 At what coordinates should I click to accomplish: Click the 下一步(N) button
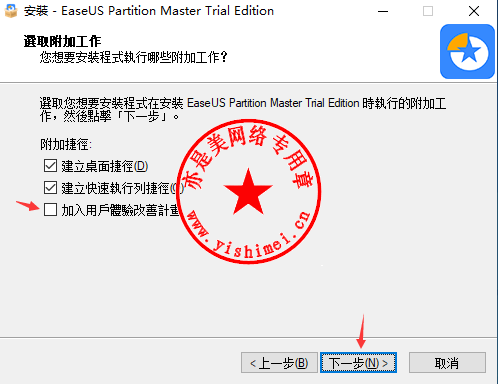coord(358,363)
